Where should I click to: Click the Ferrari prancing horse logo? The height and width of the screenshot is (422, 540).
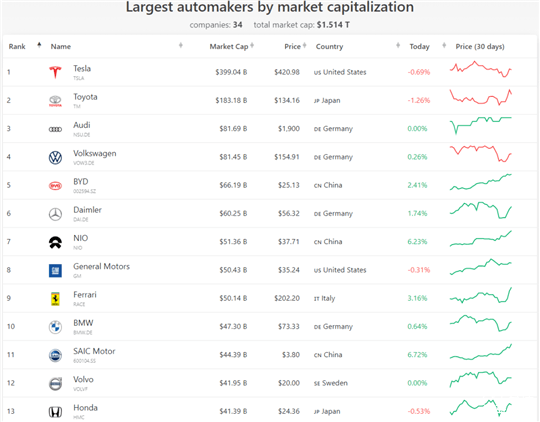point(55,299)
